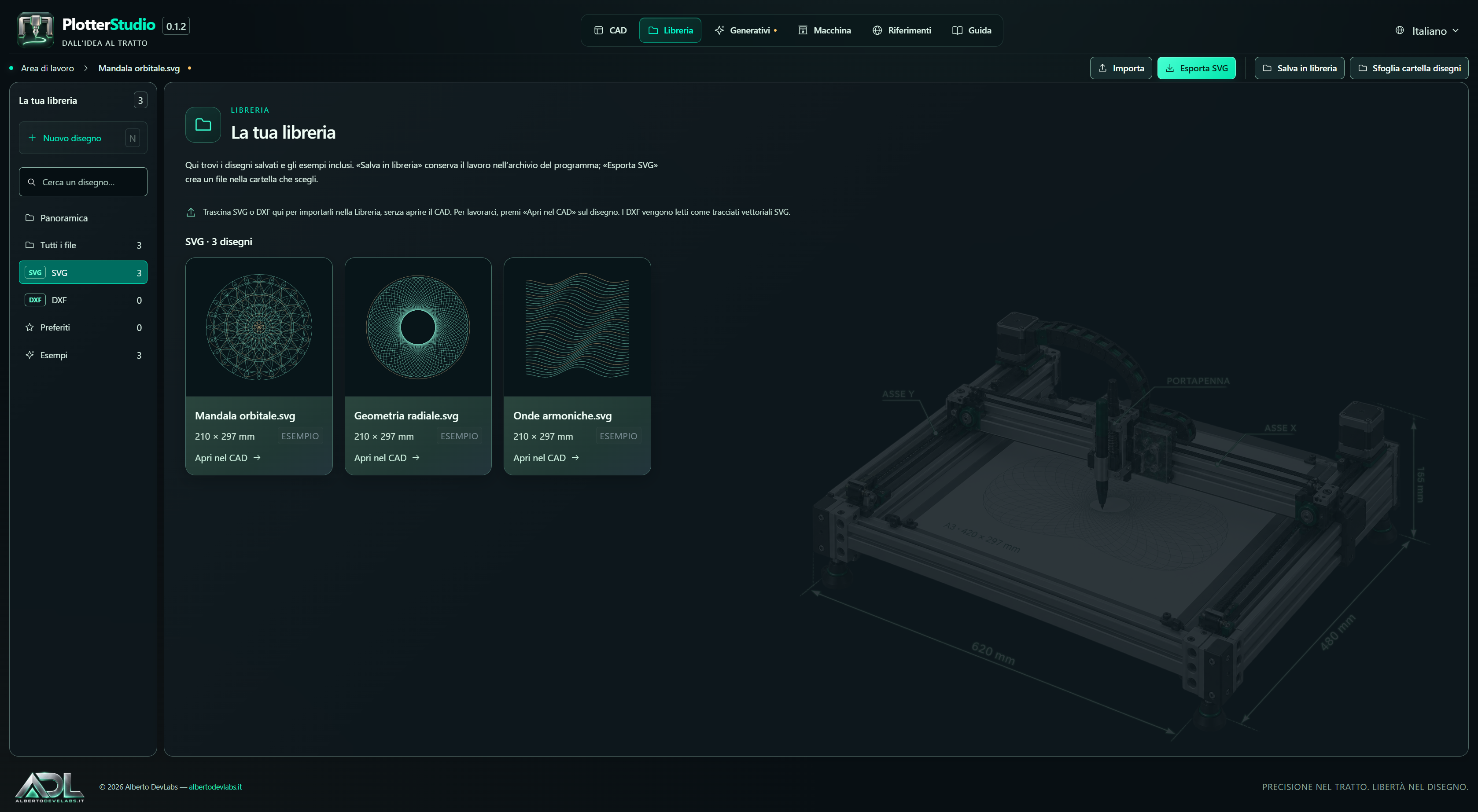Open Geometria radiale via Apri nel CAD
1478x812 pixels.
click(x=387, y=458)
